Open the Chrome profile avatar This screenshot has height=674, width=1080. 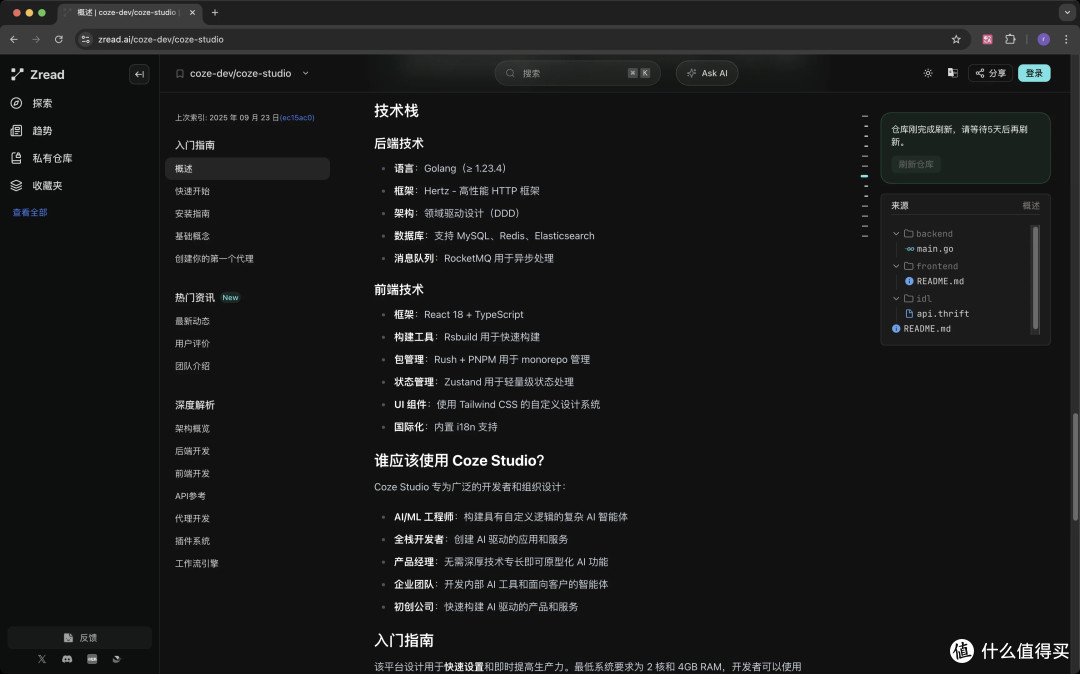point(1043,39)
